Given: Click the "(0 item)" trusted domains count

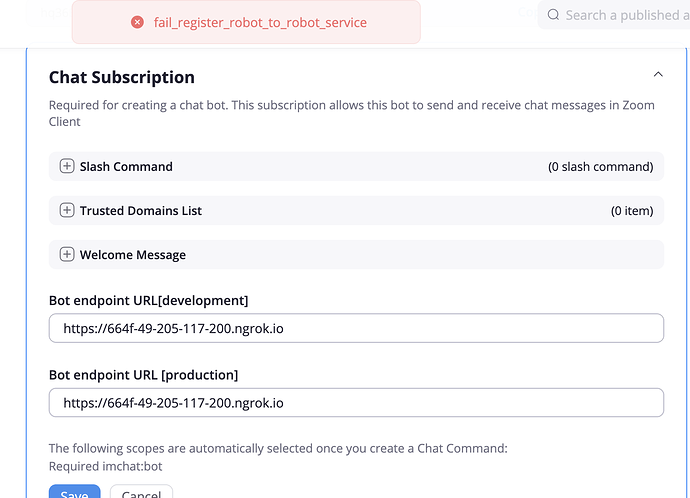Looking at the screenshot, I should click(x=631, y=210).
